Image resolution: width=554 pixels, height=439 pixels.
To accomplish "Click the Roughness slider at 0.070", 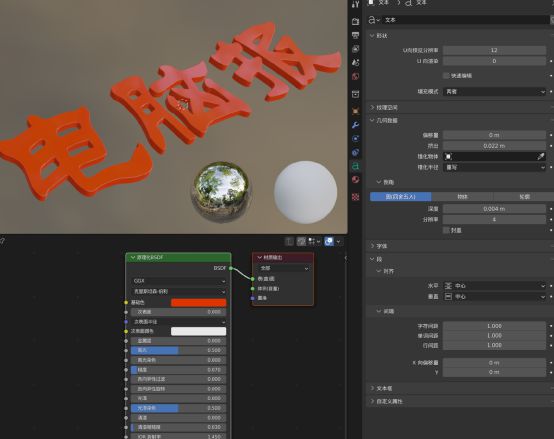I will click(179, 370).
